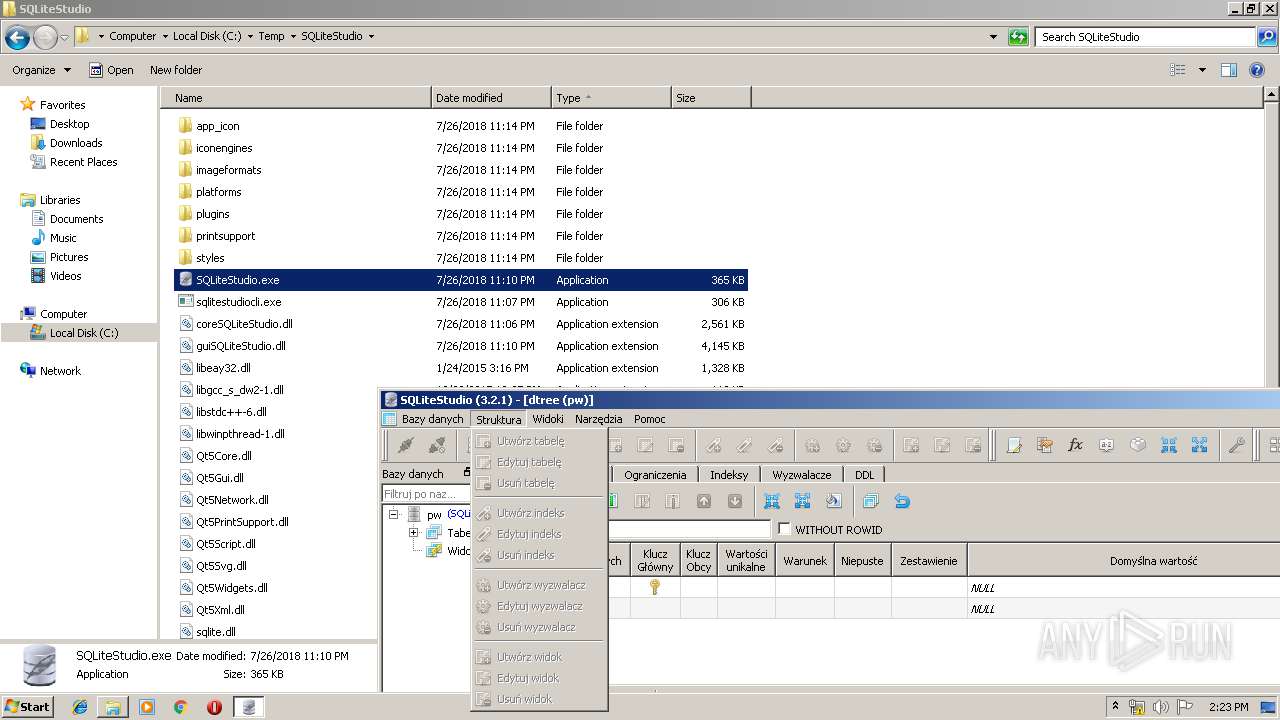Open the Organize dropdown in Explorer
The height and width of the screenshot is (720, 1280).
tap(41, 70)
